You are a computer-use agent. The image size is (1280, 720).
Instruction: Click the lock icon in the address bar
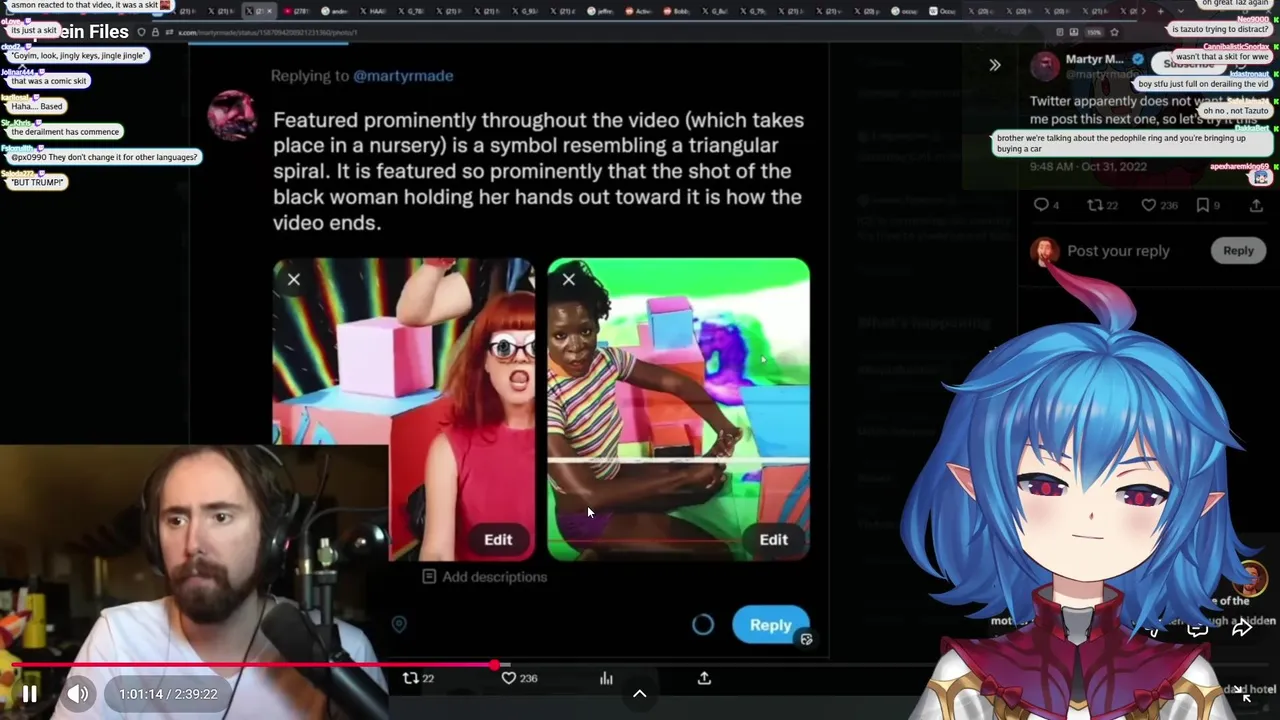tap(155, 32)
